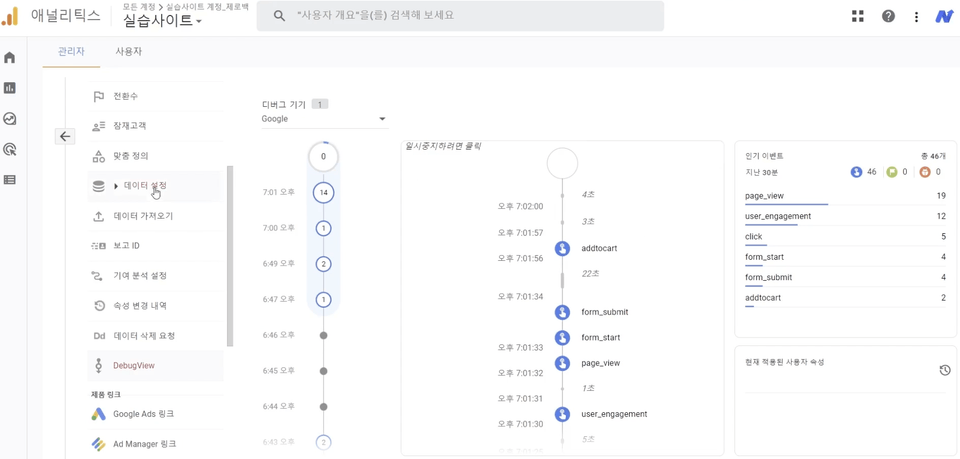Screen dimensions: 960x459
Task: Open Explore icon in left sidebar
Action: tap(10, 119)
